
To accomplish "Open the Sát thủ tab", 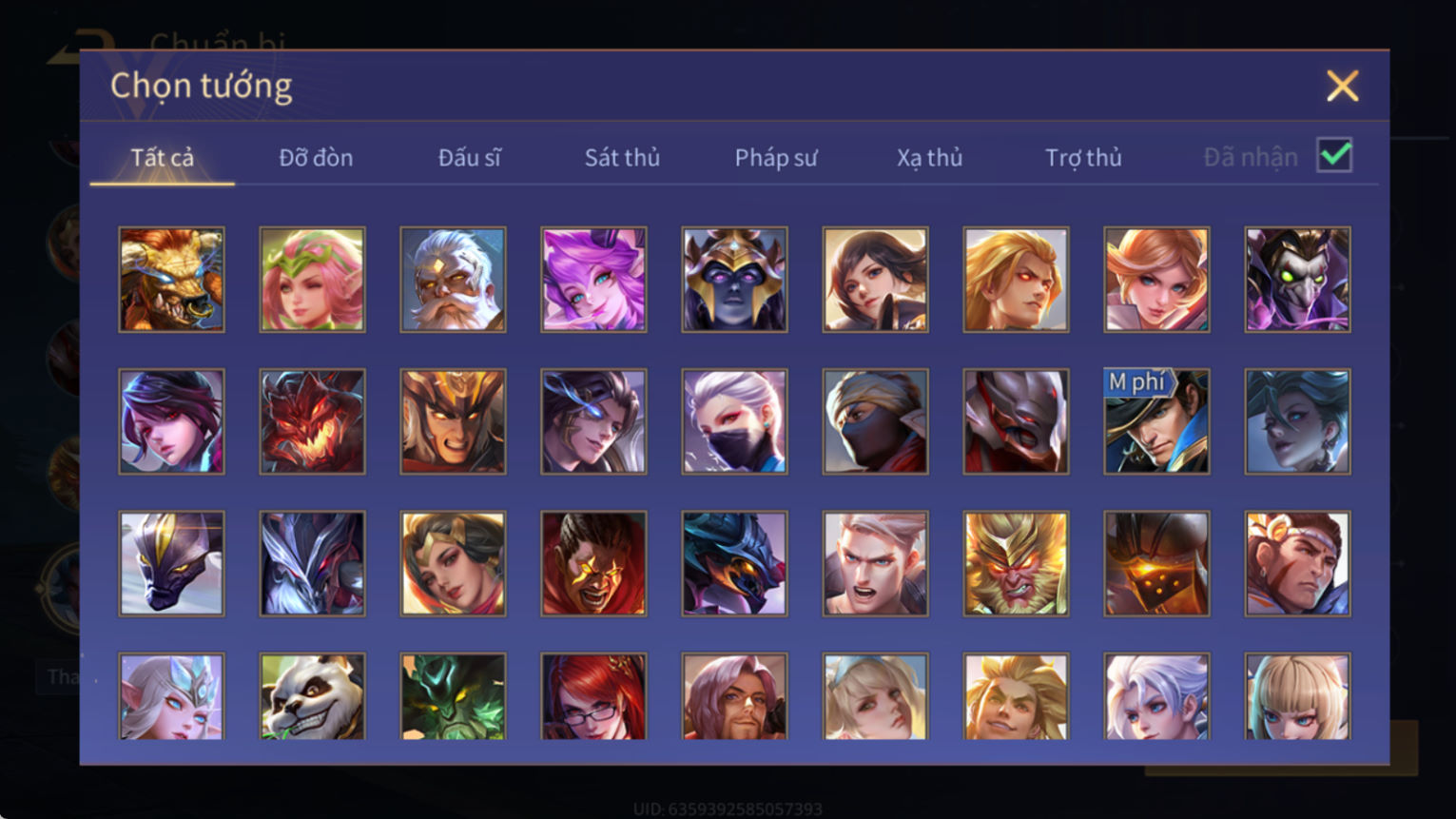I will [x=622, y=157].
